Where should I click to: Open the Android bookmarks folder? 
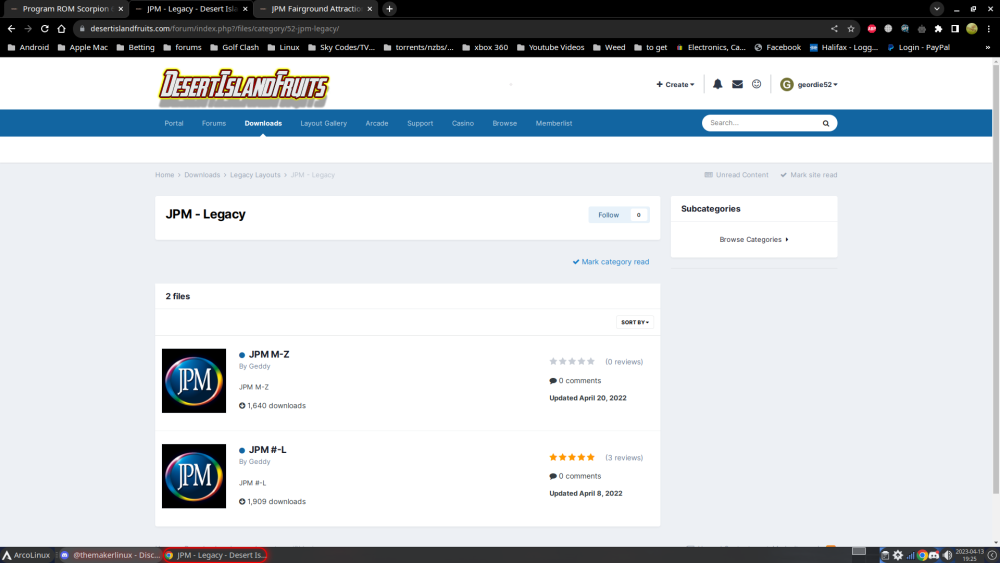[28, 47]
